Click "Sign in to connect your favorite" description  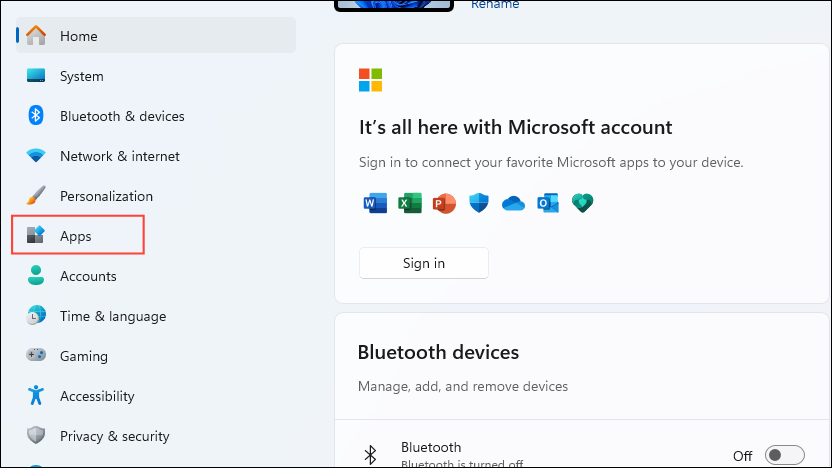click(x=551, y=162)
